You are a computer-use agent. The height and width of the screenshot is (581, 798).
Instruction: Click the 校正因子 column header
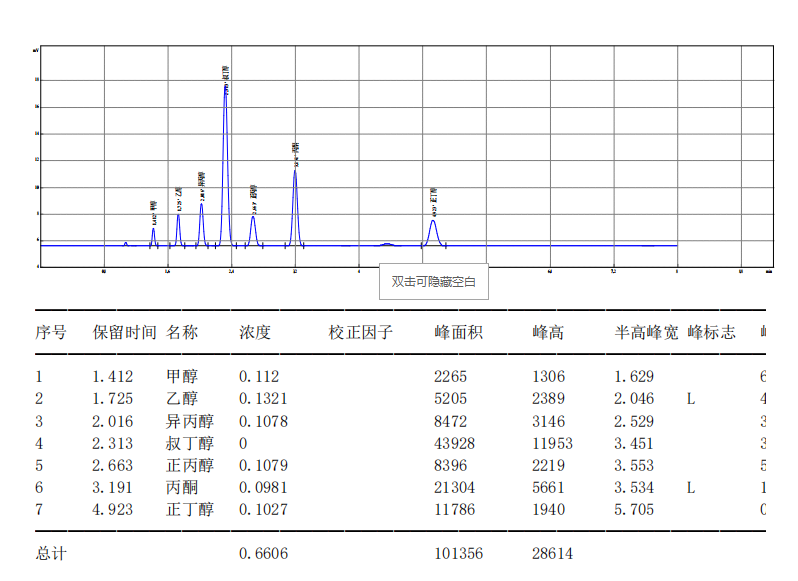click(360, 332)
